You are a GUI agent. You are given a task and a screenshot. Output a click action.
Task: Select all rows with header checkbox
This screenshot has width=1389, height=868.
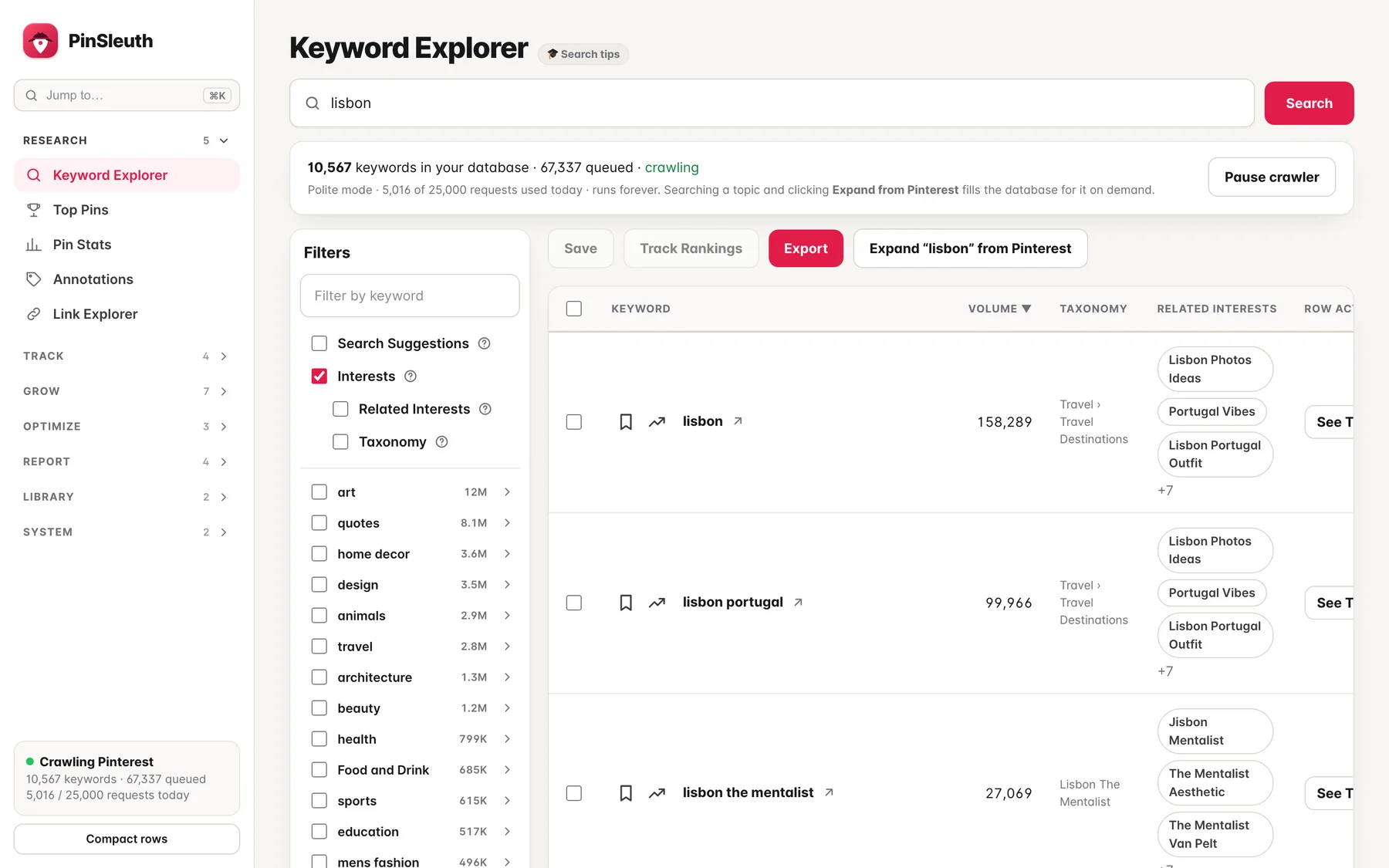[x=574, y=309]
